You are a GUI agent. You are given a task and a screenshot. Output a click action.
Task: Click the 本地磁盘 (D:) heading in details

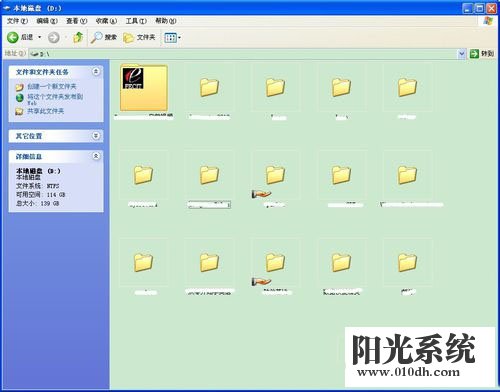tap(38, 171)
